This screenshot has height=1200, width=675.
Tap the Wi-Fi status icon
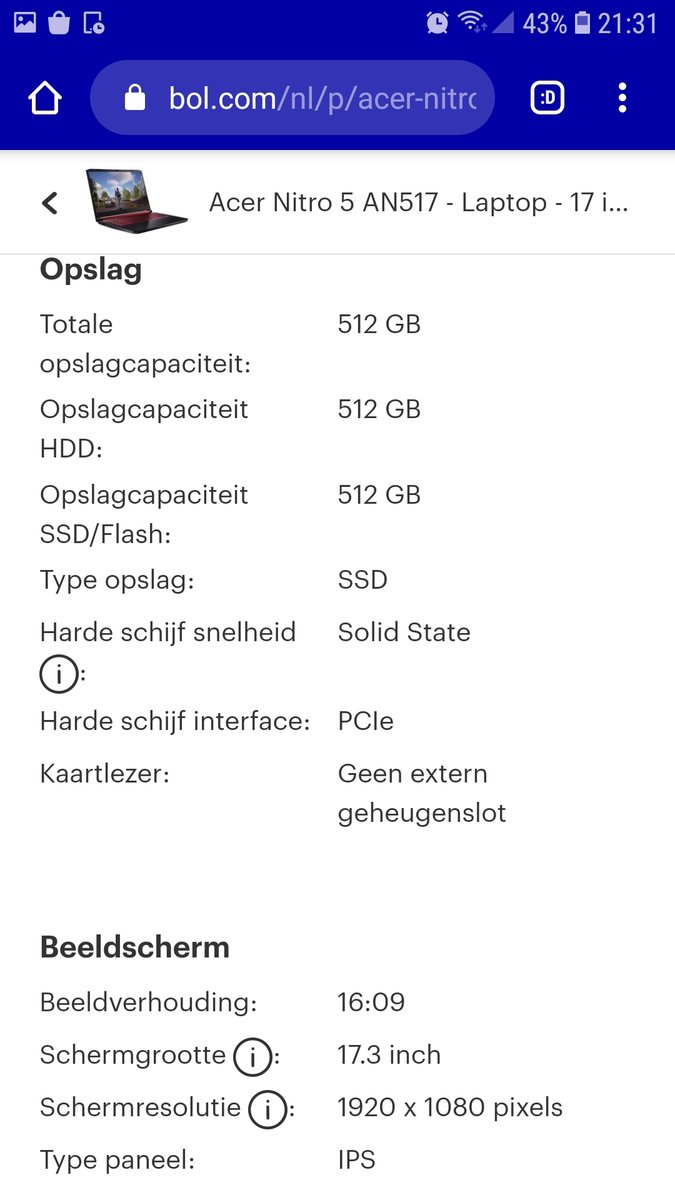[x=471, y=22]
